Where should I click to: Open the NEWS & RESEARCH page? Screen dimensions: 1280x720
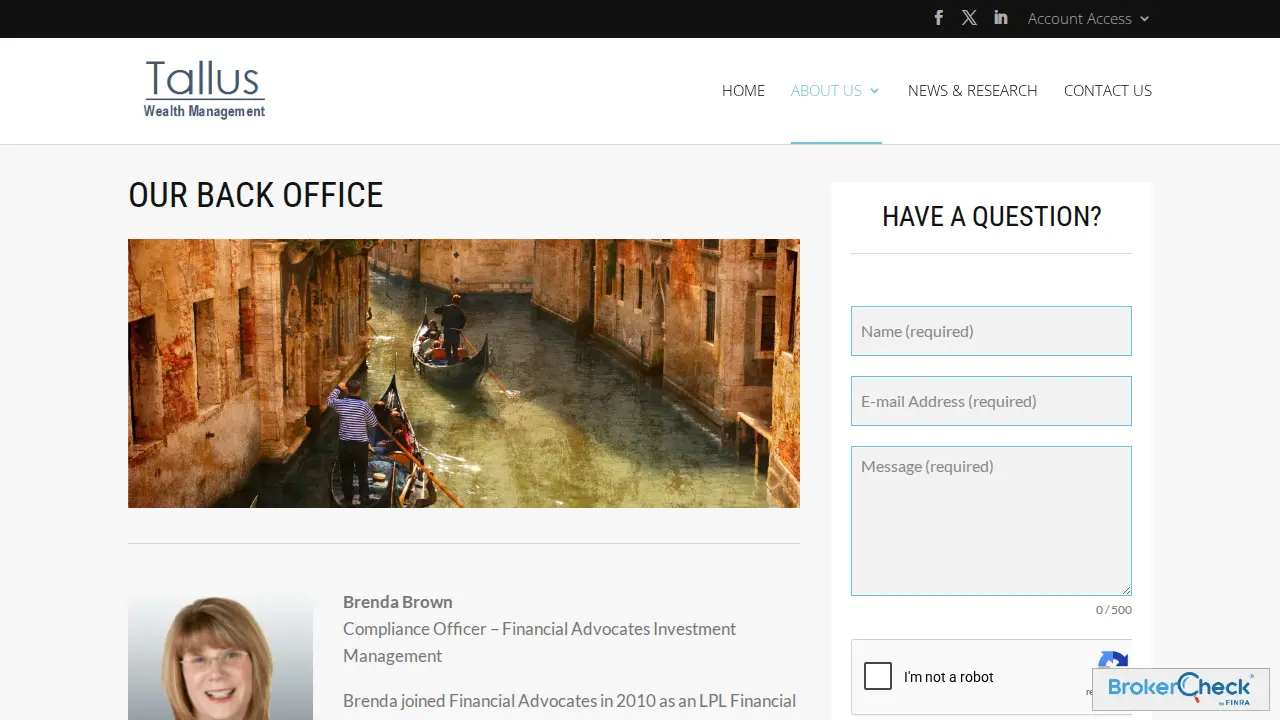973,90
